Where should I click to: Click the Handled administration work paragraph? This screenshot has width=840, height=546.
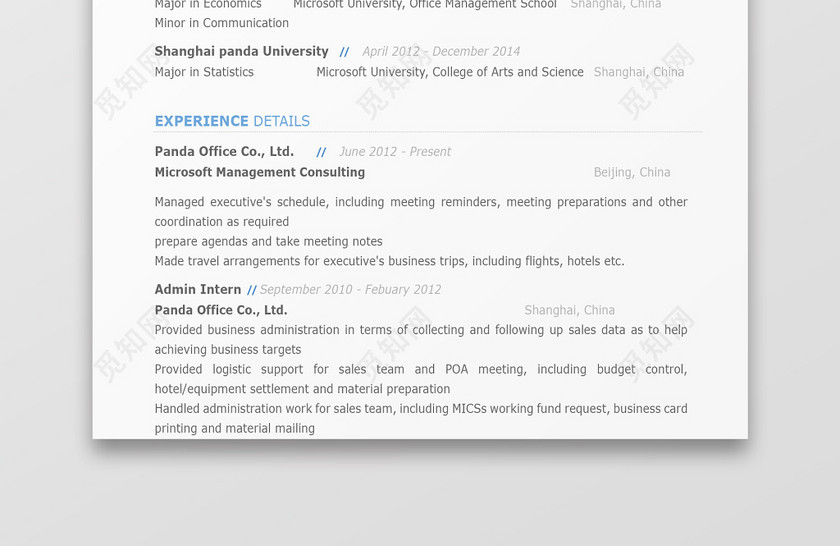pos(421,418)
